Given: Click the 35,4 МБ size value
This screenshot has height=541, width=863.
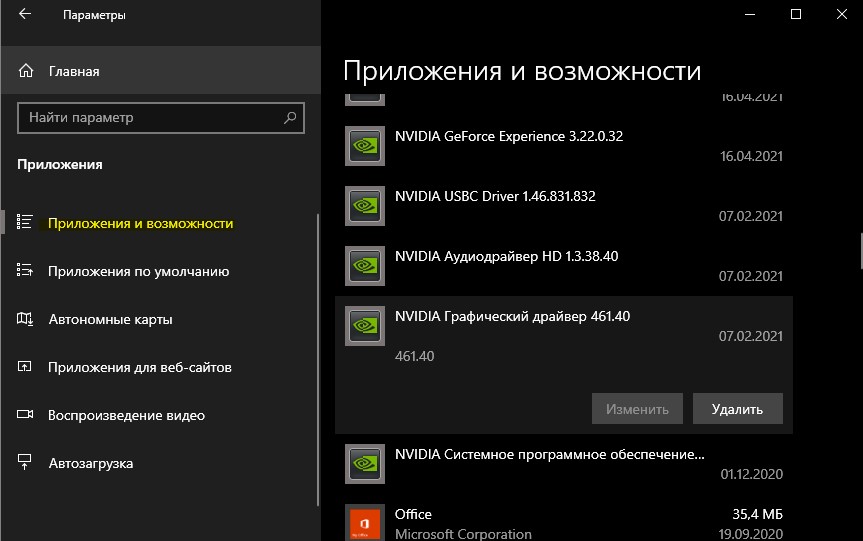Looking at the screenshot, I should coord(757,514).
